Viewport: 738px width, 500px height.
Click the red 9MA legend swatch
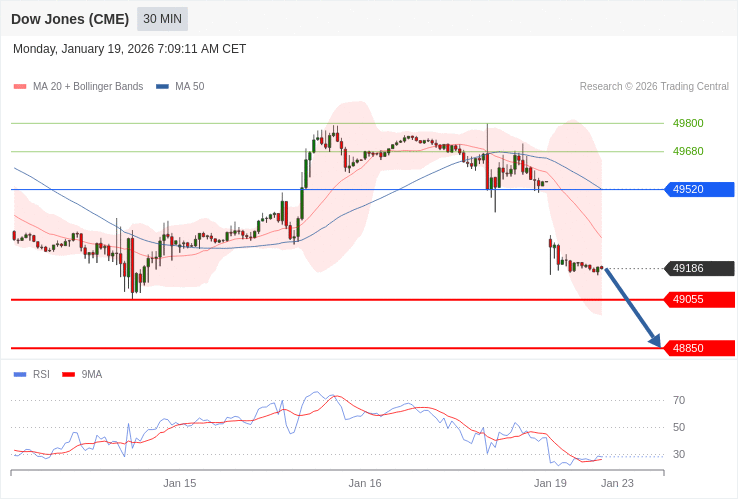tap(68, 375)
